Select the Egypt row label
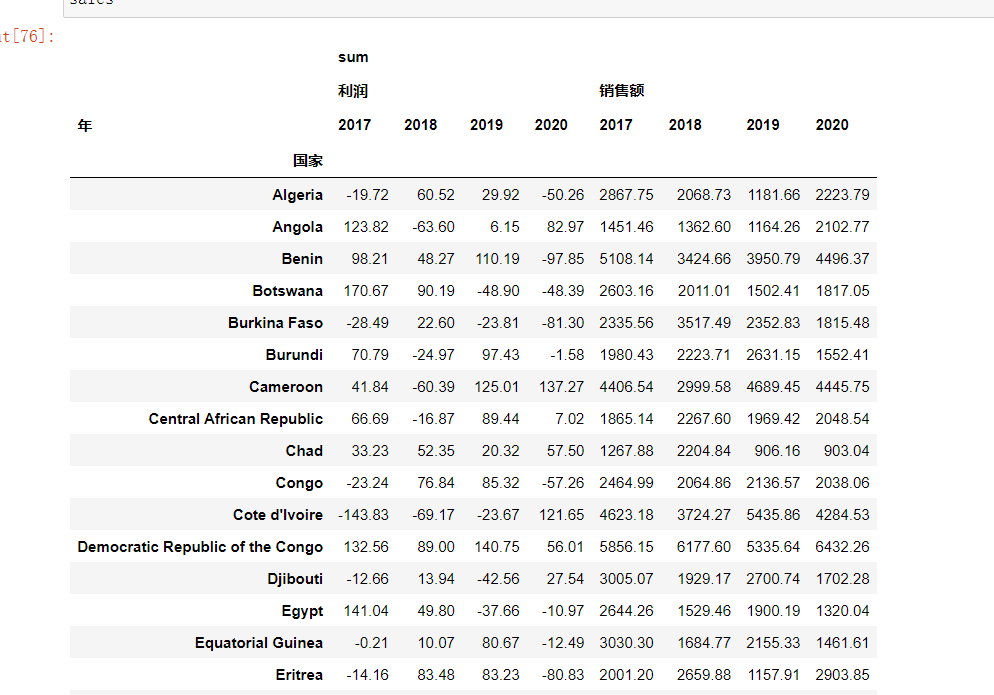The height and width of the screenshot is (695, 994). click(302, 611)
